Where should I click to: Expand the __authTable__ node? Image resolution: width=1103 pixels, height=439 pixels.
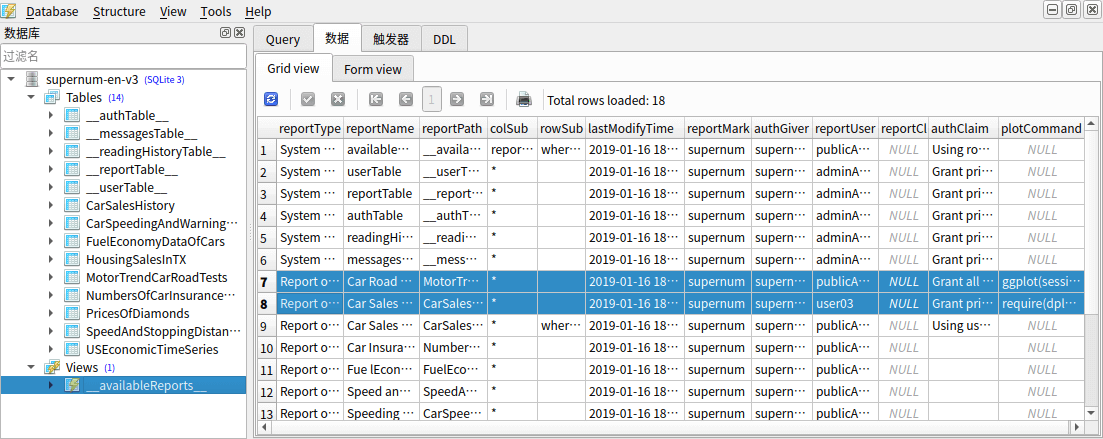coord(51,115)
